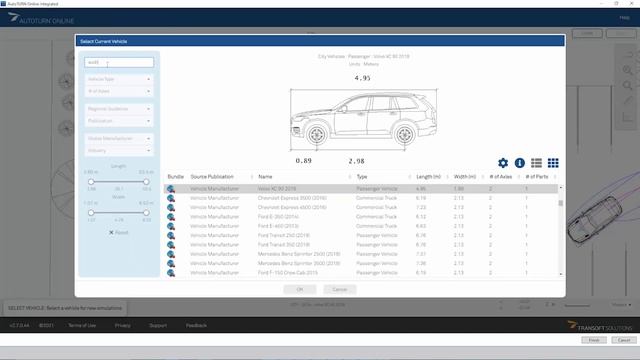Click the Finish button at bottom right
Viewport: 640px width, 360px height.
pos(594,340)
